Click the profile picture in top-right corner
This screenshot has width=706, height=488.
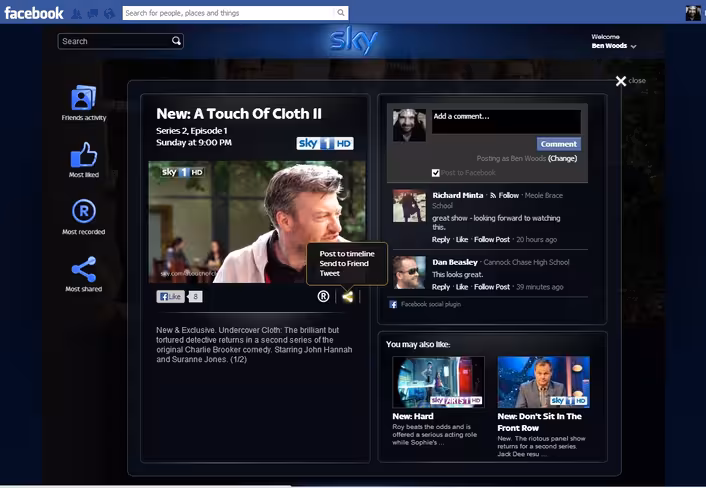[x=693, y=13]
